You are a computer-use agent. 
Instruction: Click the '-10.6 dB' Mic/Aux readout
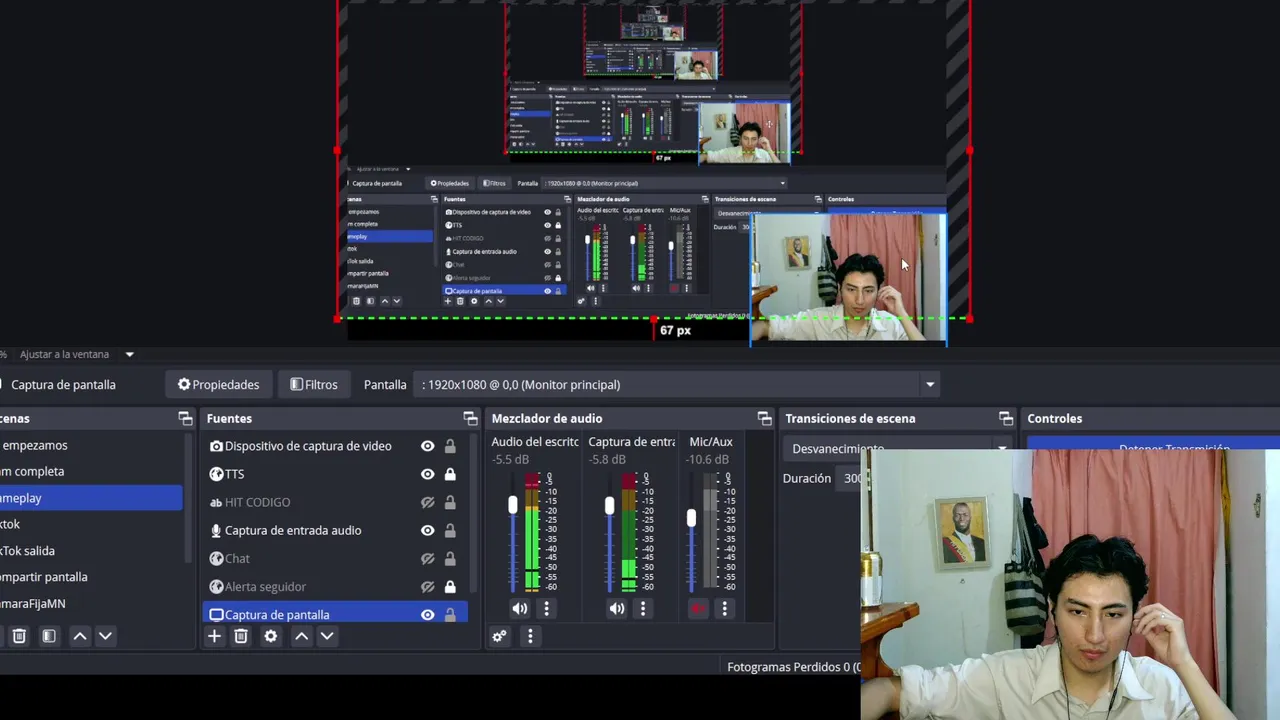click(x=707, y=460)
